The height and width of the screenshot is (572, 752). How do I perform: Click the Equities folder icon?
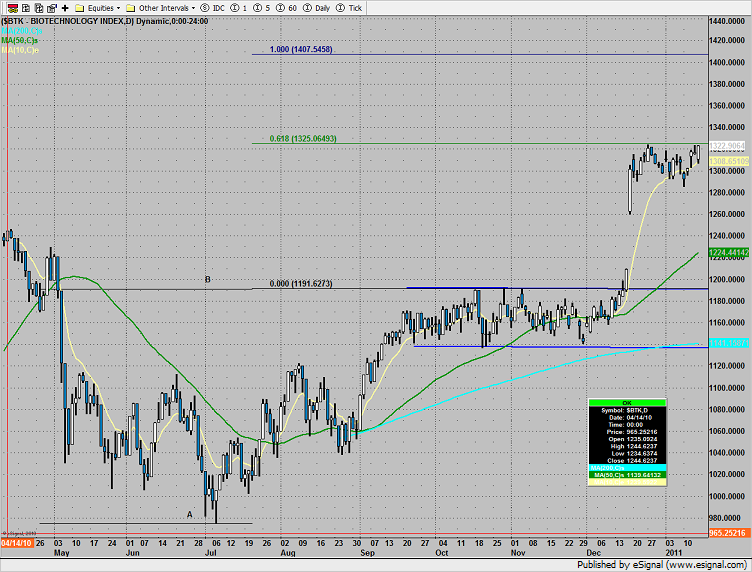(80, 8)
